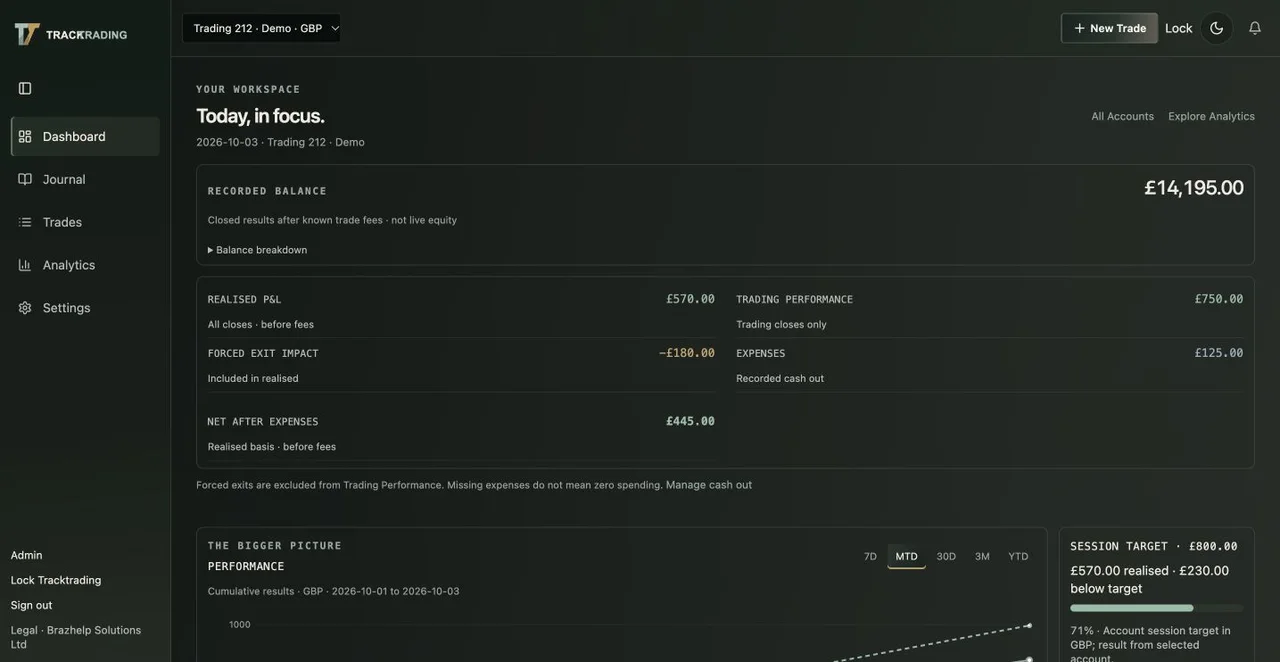Viewport: 1280px width, 662px height.
Task: Open the Explore Analytics link
Action: click(1212, 116)
